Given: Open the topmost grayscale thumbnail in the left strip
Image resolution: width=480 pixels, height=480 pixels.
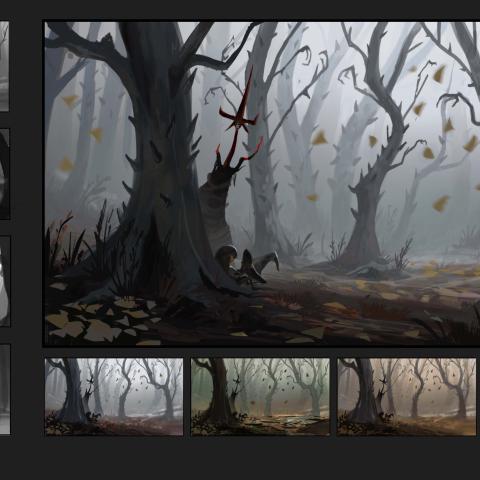Looking at the screenshot, I should 4,66.
